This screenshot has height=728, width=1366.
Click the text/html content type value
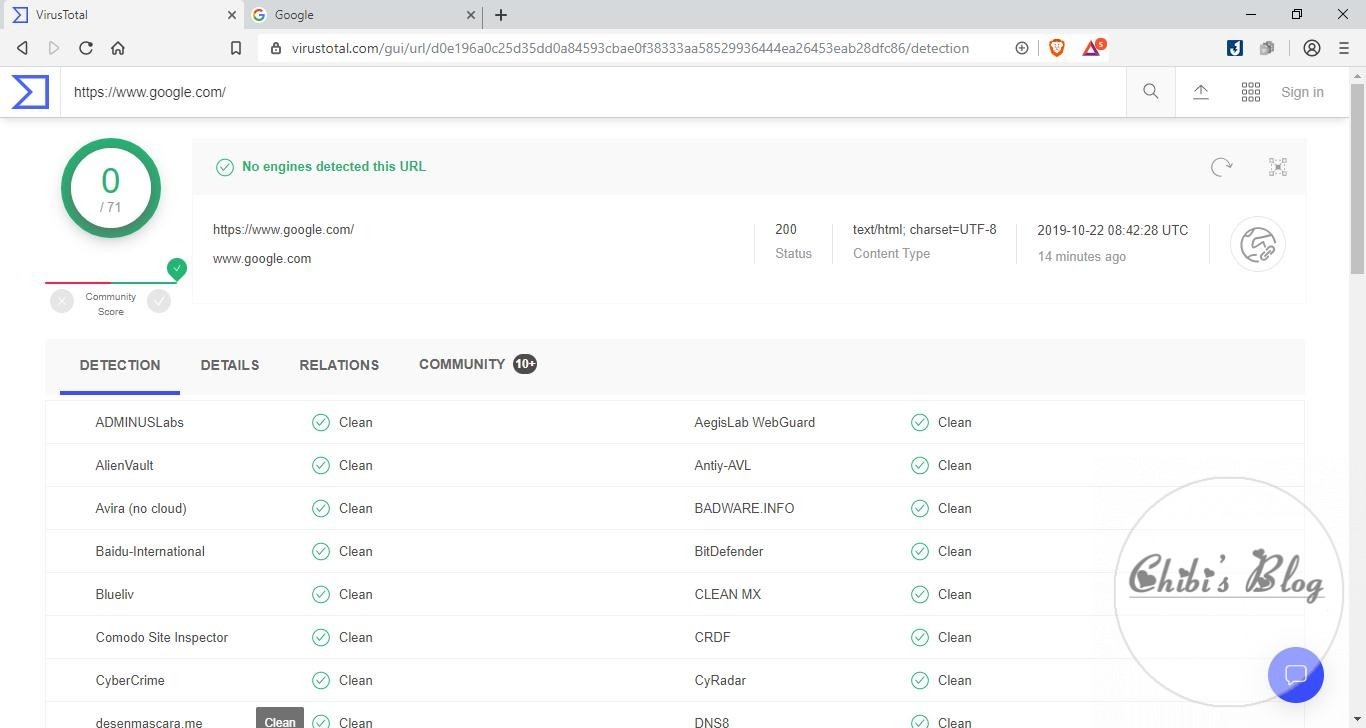coord(925,229)
